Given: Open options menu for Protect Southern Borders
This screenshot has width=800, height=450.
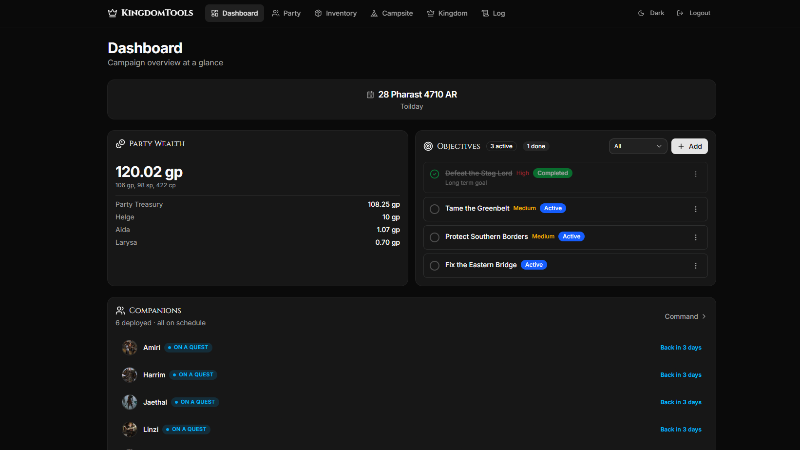Looking at the screenshot, I should [x=695, y=237].
